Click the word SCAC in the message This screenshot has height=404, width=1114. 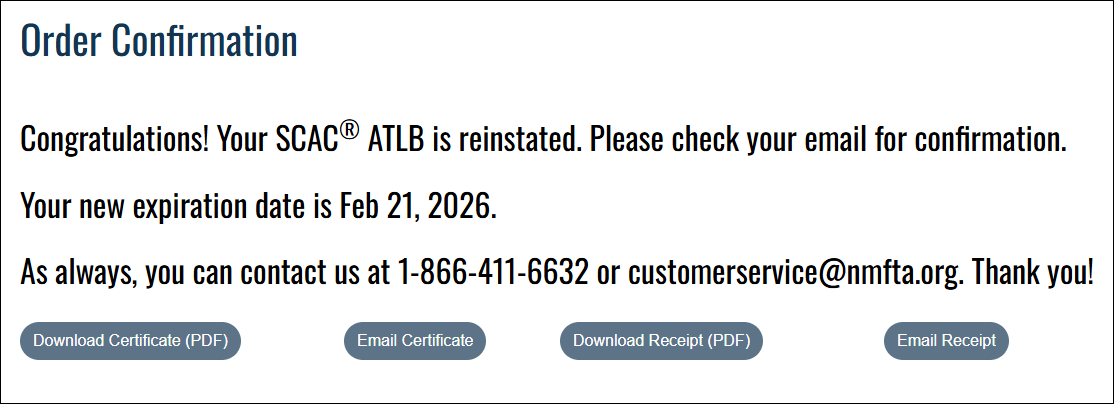pyautogui.click(x=305, y=140)
